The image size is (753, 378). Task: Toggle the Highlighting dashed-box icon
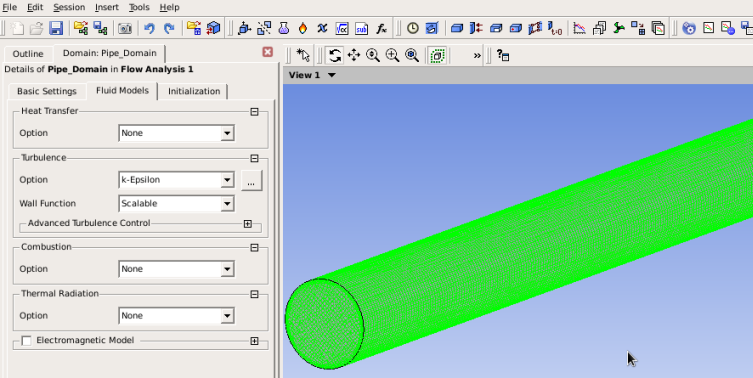(x=437, y=56)
